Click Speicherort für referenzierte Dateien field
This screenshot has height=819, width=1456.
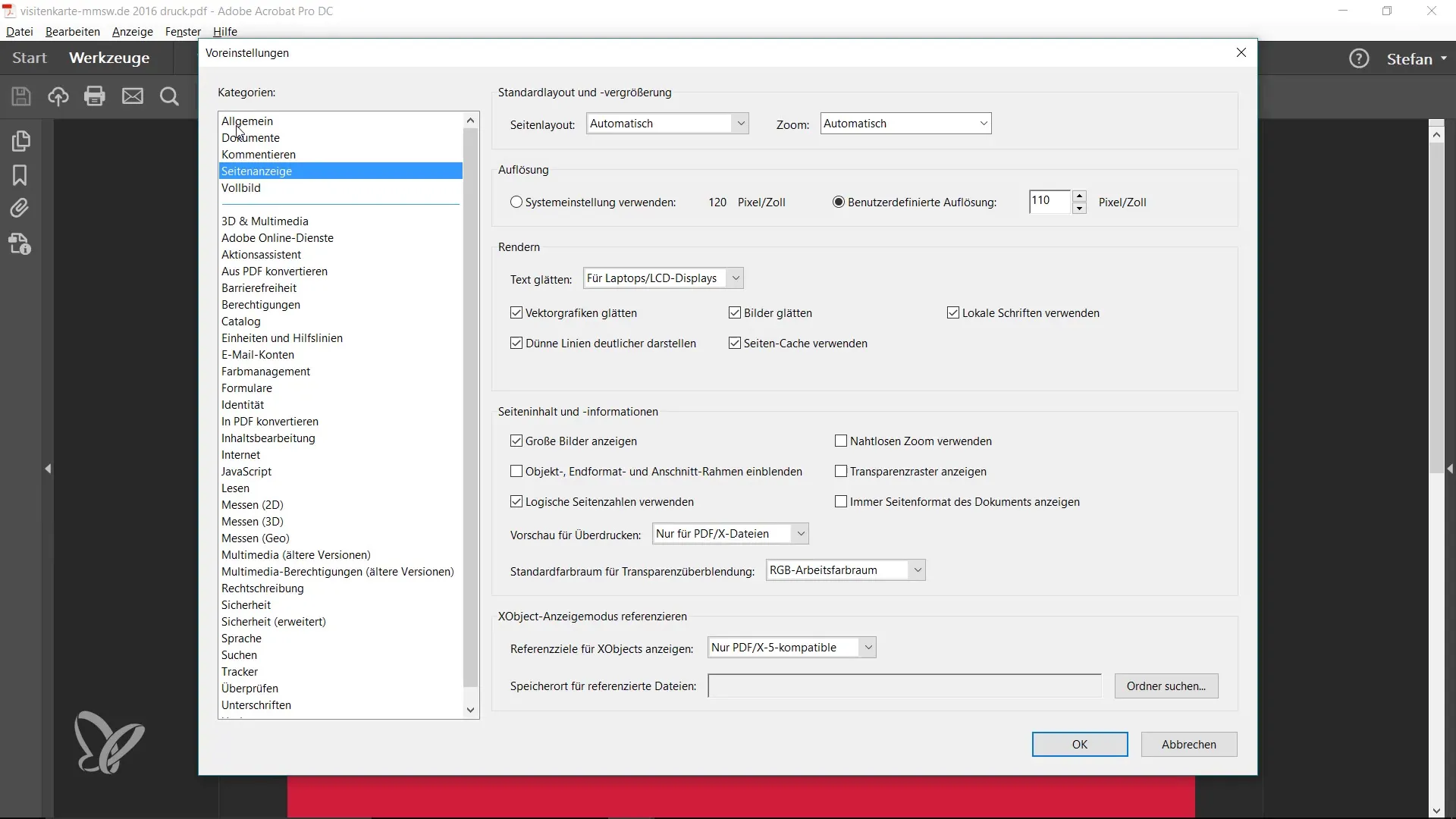coord(905,686)
